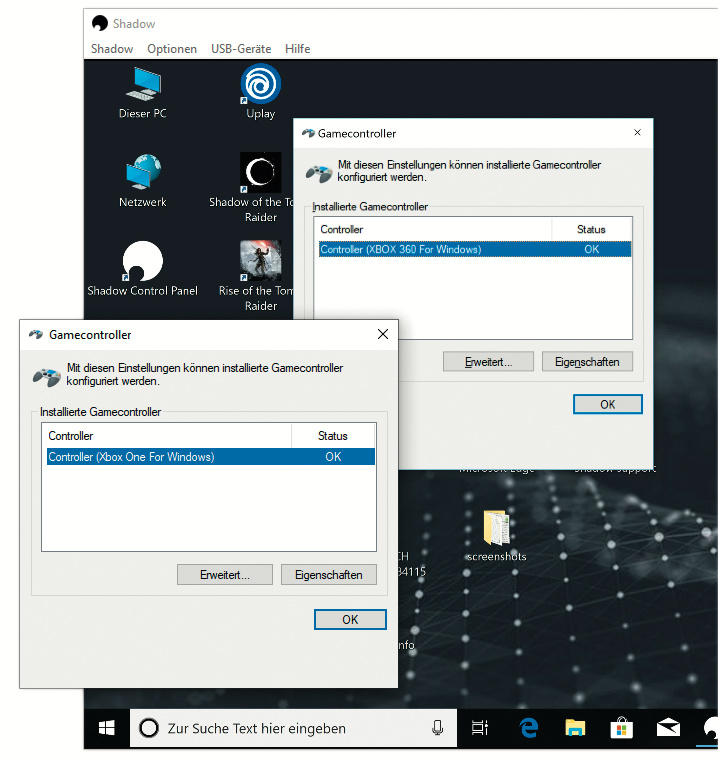Open Task View on the taskbar

[480, 728]
